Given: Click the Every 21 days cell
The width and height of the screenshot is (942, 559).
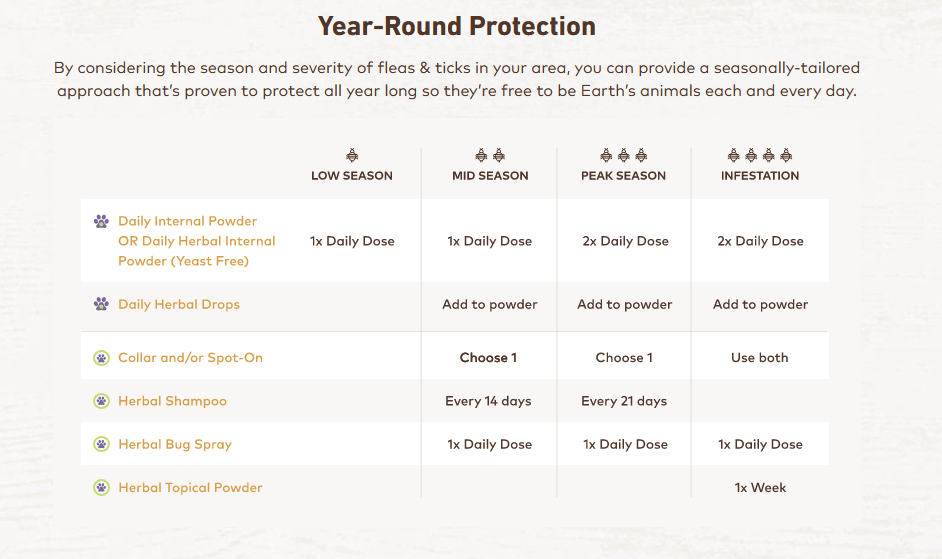Looking at the screenshot, I should [624, 401].
